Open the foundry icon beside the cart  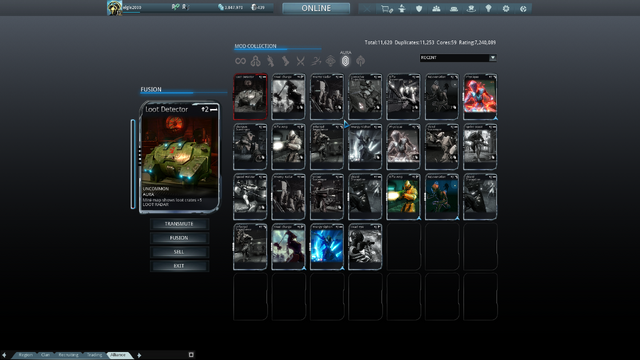pyautogui.click(x=402, y=9)
